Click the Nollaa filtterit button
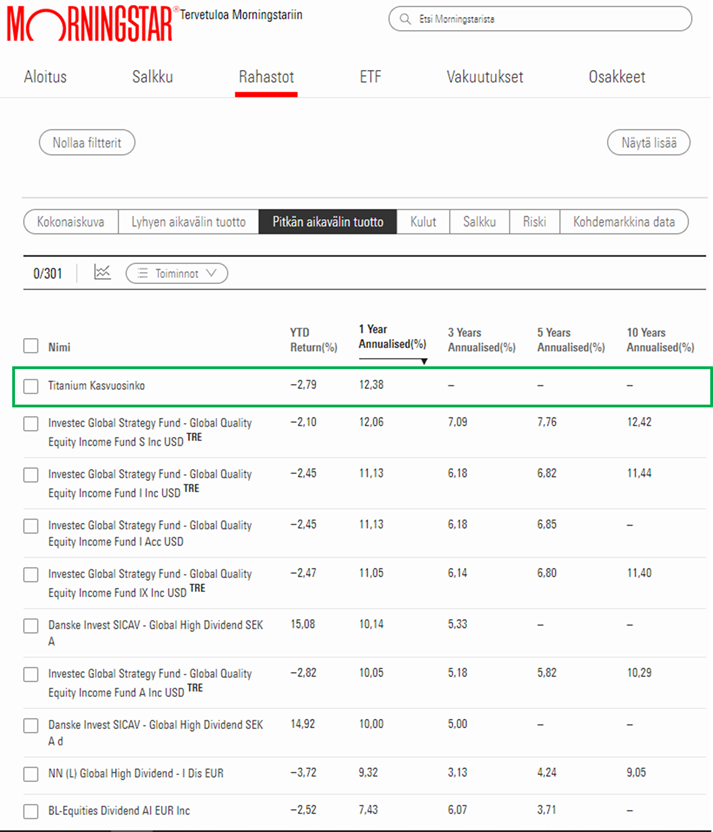 pyautogui.click(x=87, y=142)
